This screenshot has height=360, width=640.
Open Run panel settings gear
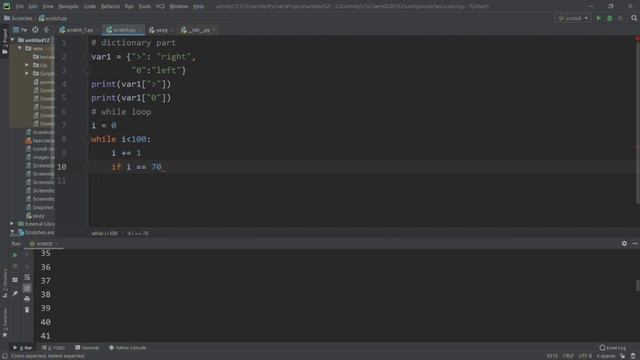[624, 243]
